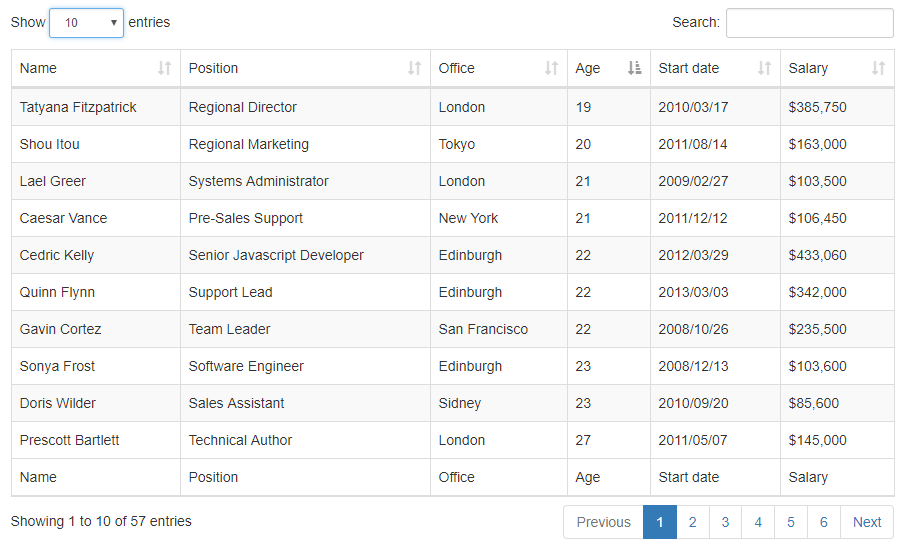908x553 pixels.
Task: Click the Caesar Vance name cell
Action: click(96, 218)
